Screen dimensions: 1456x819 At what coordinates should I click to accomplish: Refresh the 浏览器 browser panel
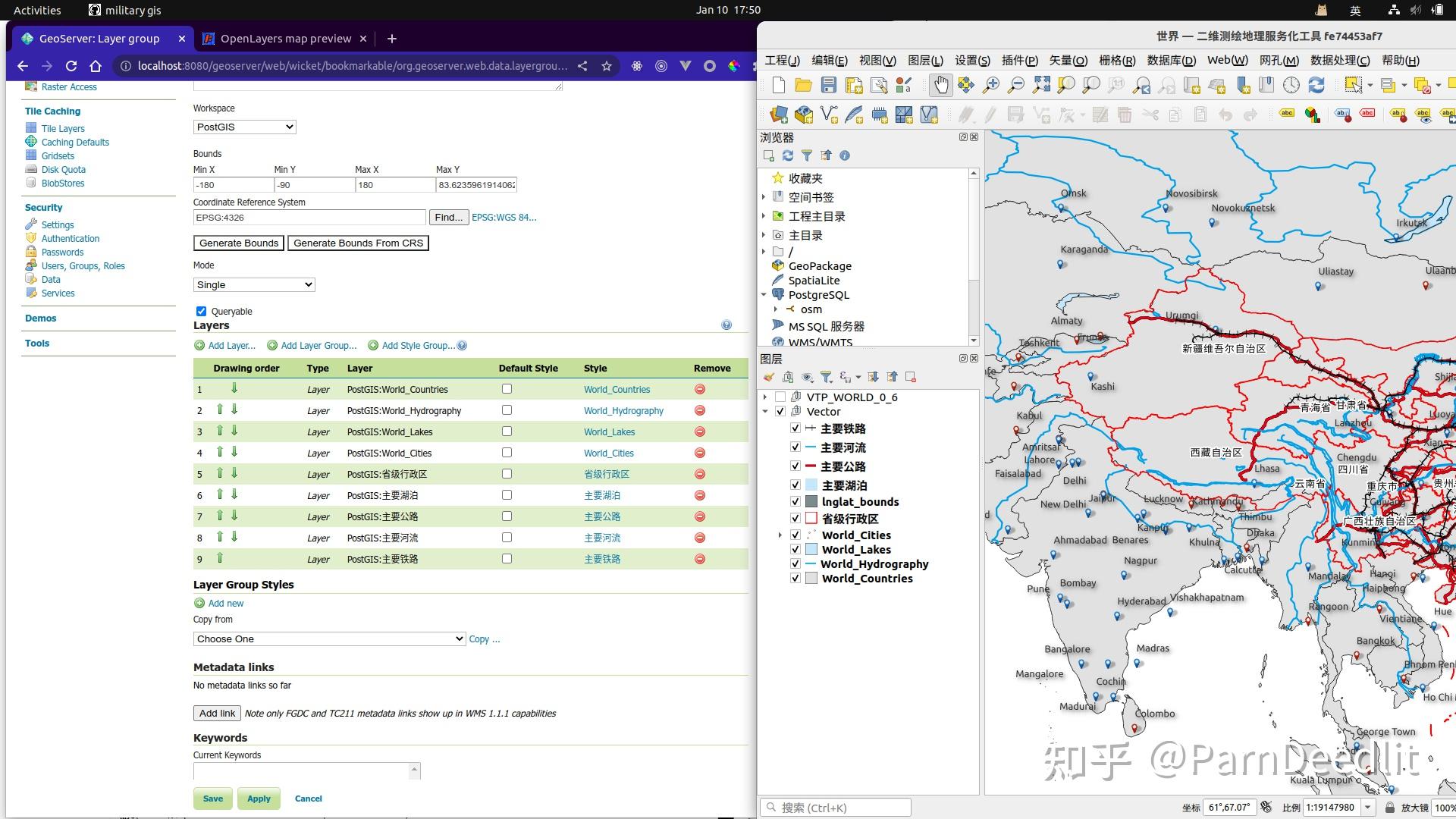[788, 155]
